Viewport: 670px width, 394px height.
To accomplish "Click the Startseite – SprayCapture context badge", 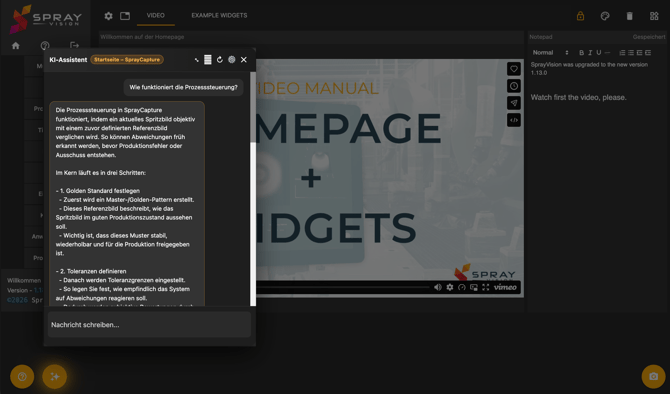I will [x=127, y=60].
